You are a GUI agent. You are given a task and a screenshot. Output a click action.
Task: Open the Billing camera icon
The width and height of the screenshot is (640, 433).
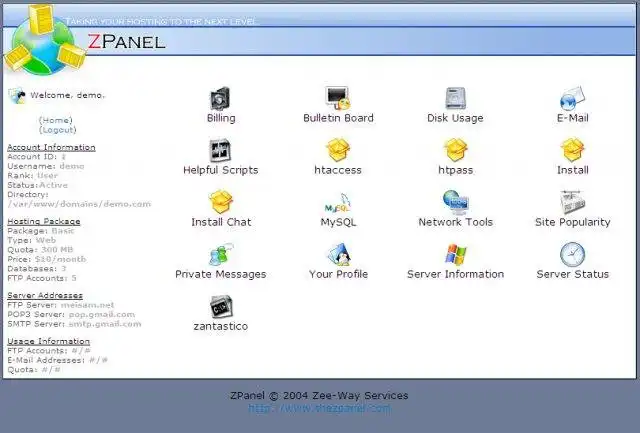tap(220, 98)
